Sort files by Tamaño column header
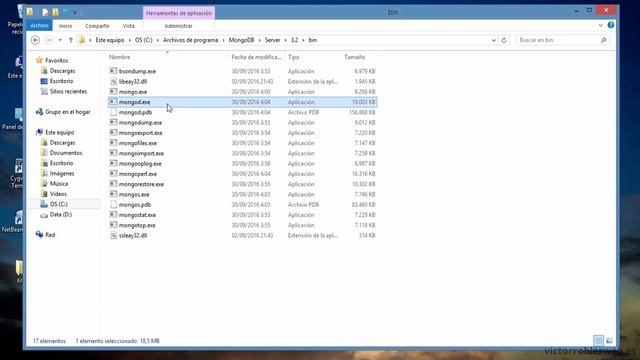Screen dimensions: 640x360 354,57
